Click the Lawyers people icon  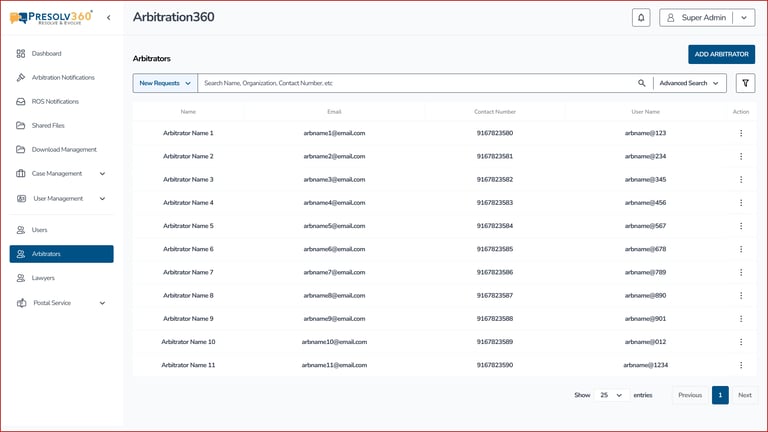tap(21, 278)
